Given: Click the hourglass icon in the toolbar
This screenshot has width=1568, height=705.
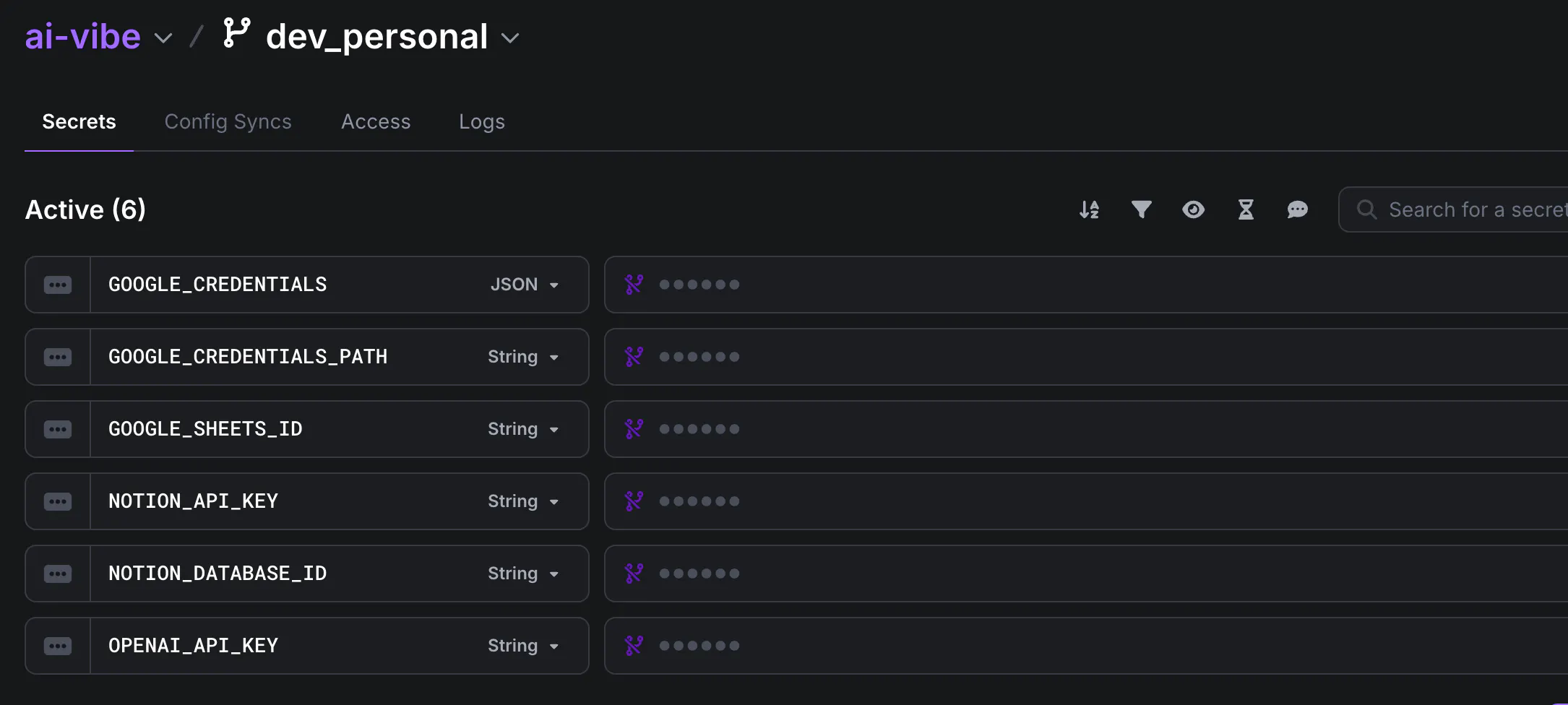Looking at the screenshot, I should (x=1246, y=209).
